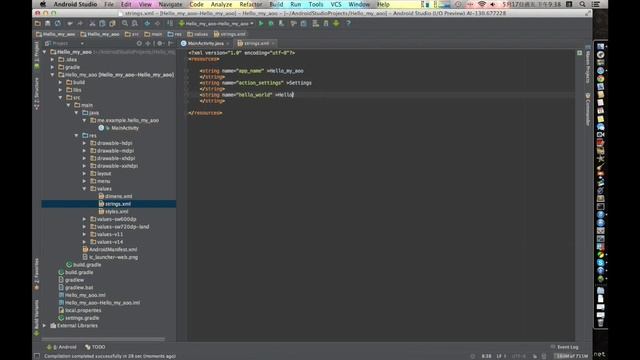This screenshot has width=640, height=360.
Task: Expand the drawable-hdpi folder
Action: pos(84,143)
